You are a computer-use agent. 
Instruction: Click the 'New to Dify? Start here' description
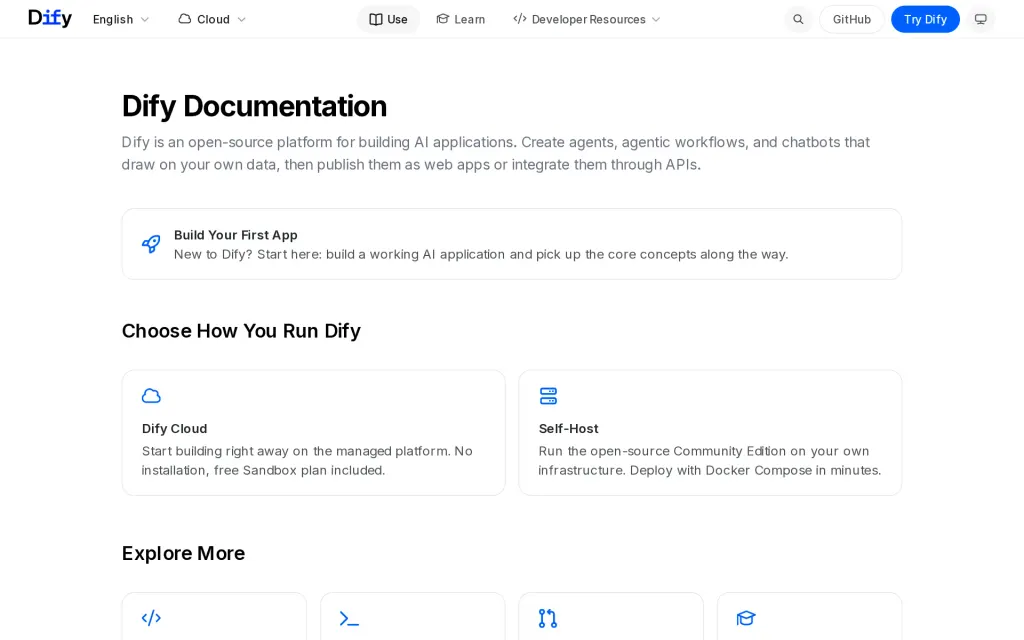pos(481,254)
